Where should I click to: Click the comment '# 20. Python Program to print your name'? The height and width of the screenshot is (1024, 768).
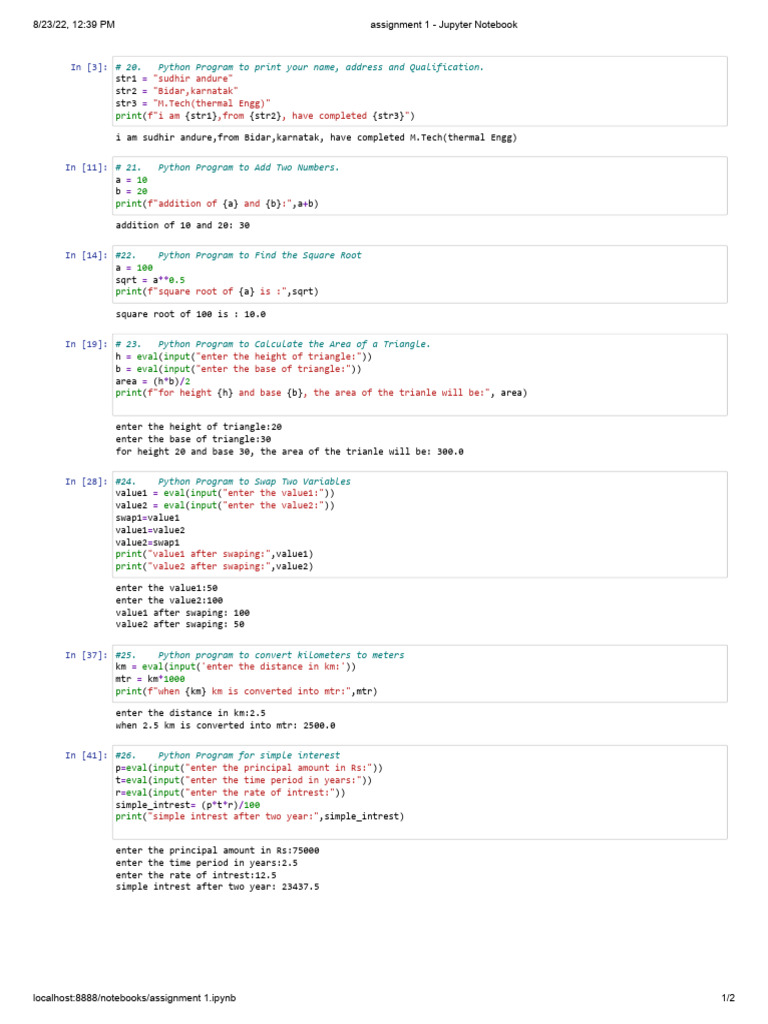point(300,67)
